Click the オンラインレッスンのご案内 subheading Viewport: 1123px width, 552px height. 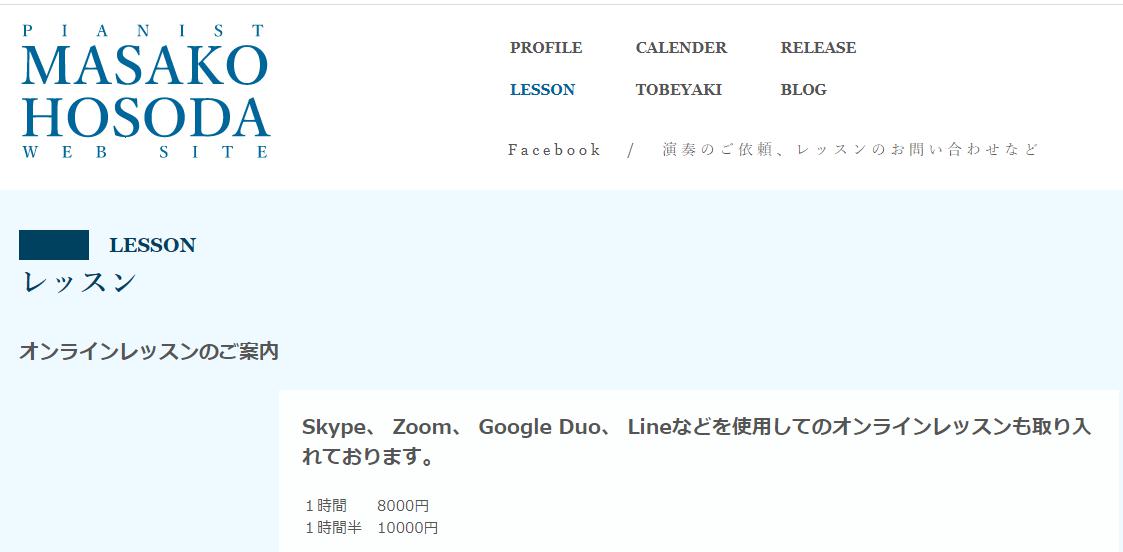point(148,352)
